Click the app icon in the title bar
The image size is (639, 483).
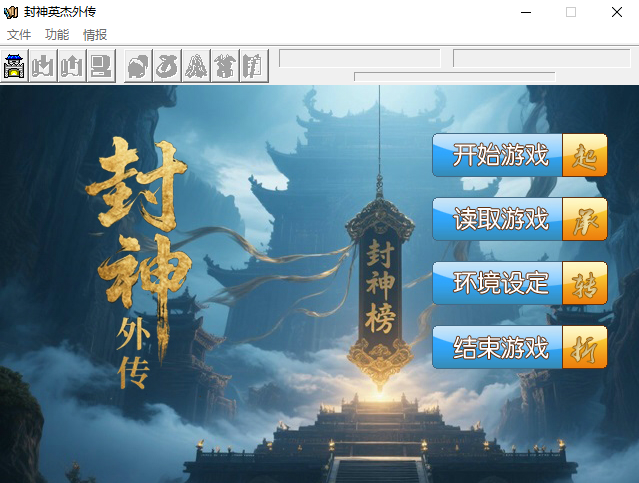tap(11, 12)
